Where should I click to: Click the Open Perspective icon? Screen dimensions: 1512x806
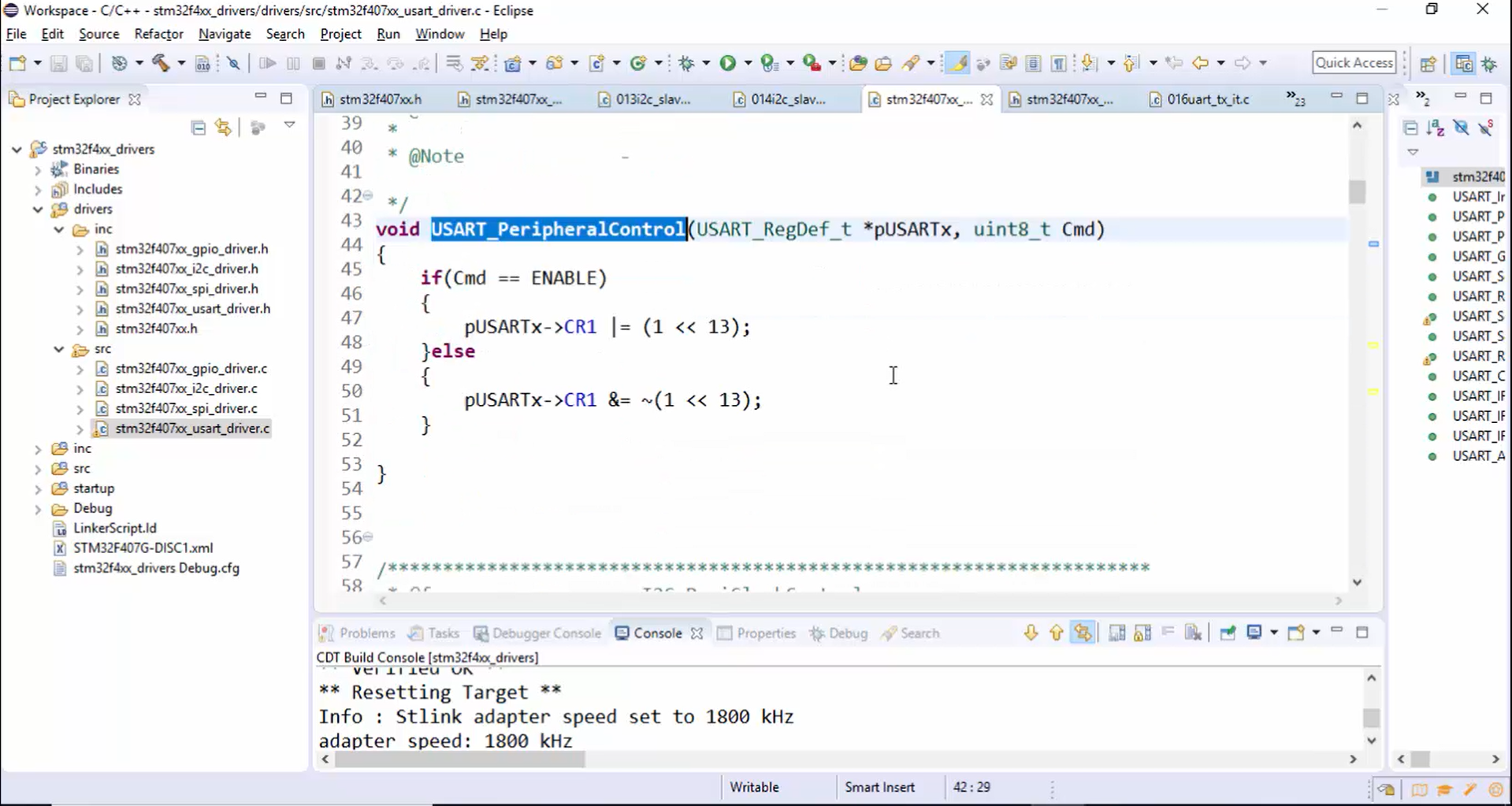pos(1428,63)
